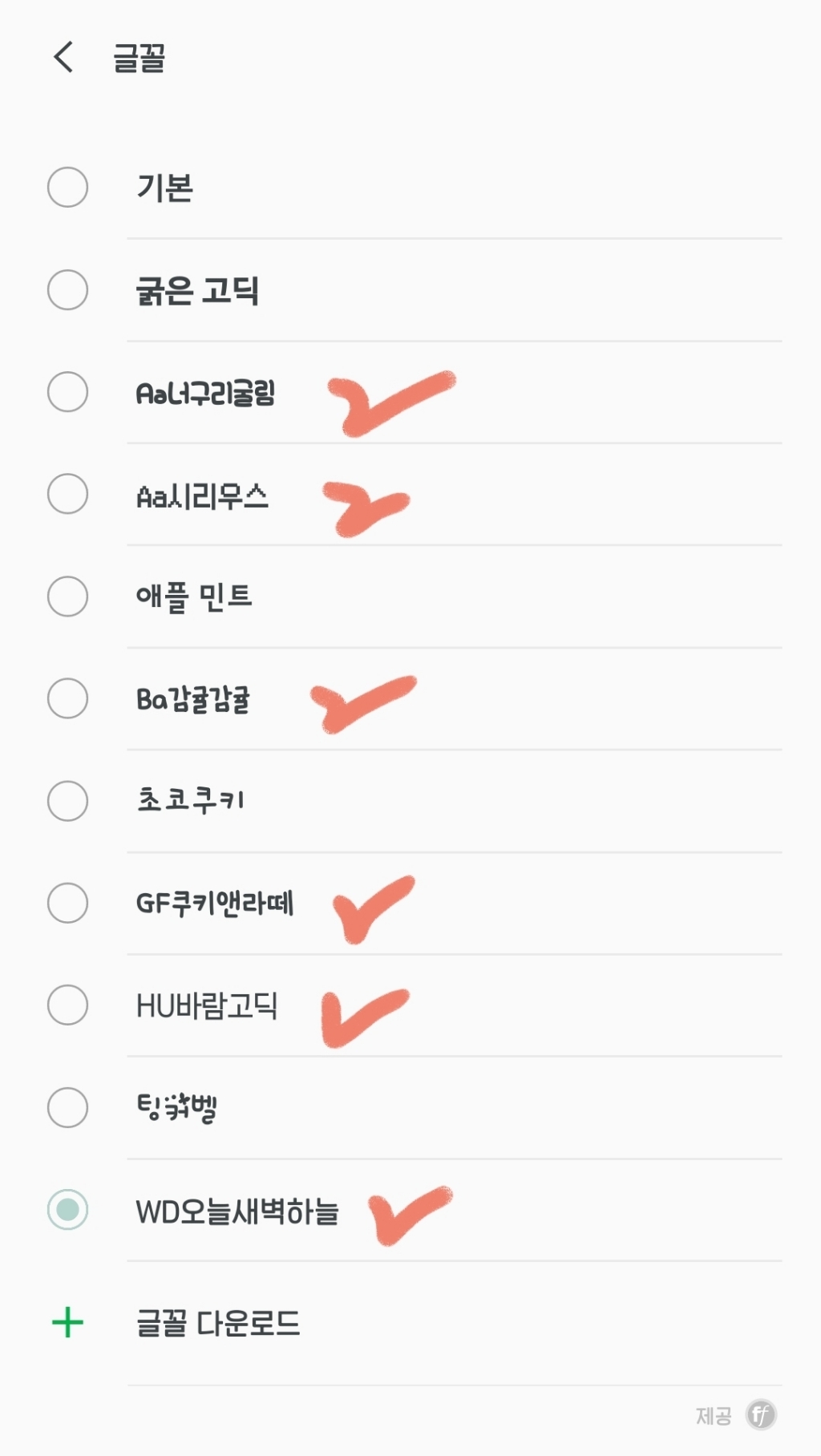Select the 팅커벨 font radio button
The image size is (821, 1456).
click(67, 1107)
